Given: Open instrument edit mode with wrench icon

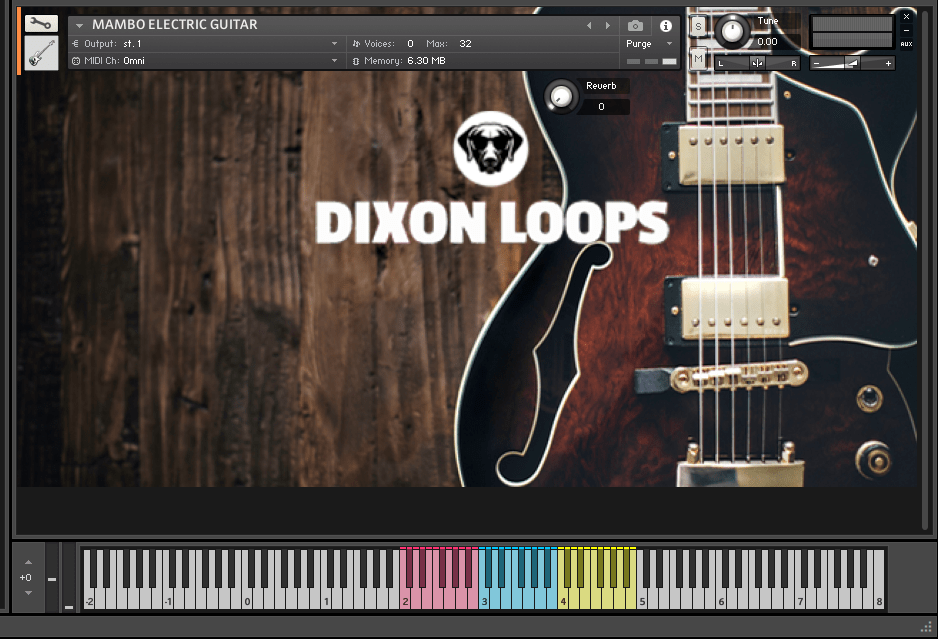Looking at the screenshot, I should click(x=41, y=23).
